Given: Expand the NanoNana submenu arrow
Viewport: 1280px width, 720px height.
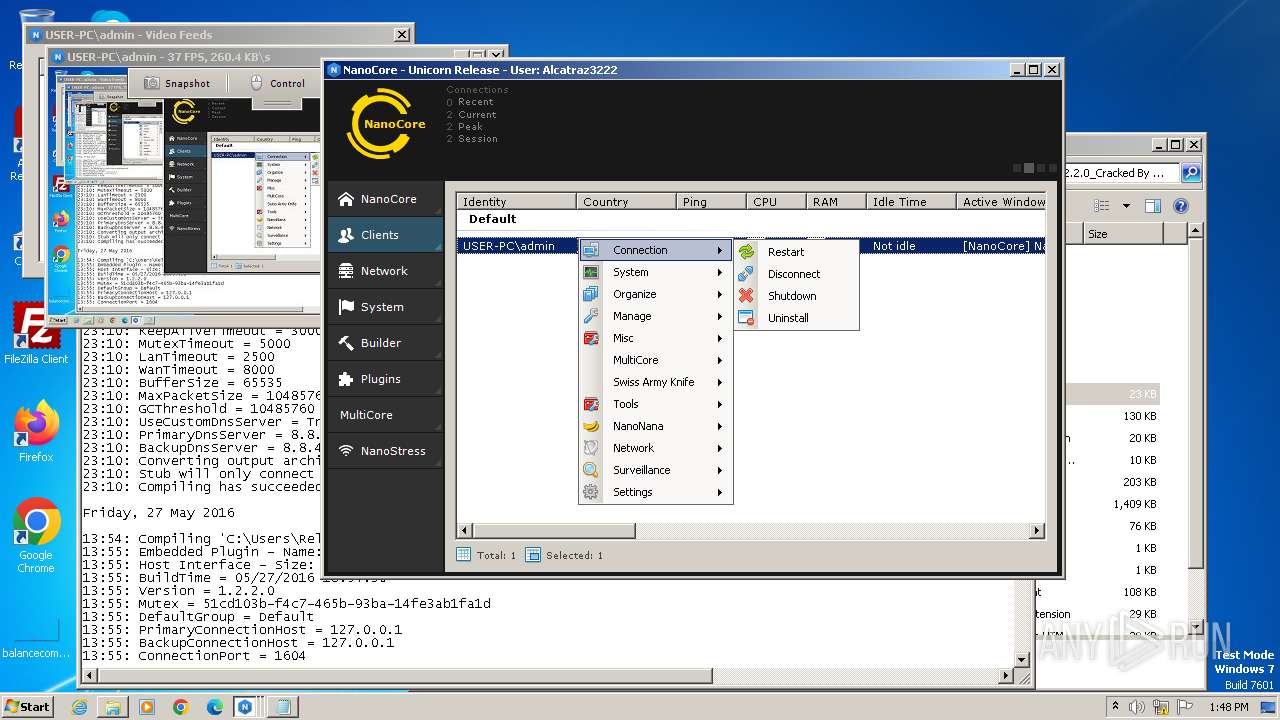Looking at the screenshot, I should click(720, 426).
